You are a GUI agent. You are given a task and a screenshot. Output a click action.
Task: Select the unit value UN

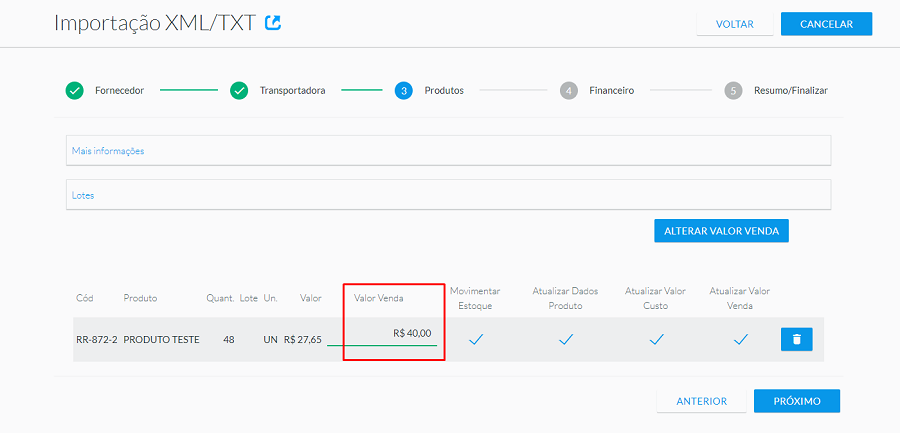[x=270, y=339]
